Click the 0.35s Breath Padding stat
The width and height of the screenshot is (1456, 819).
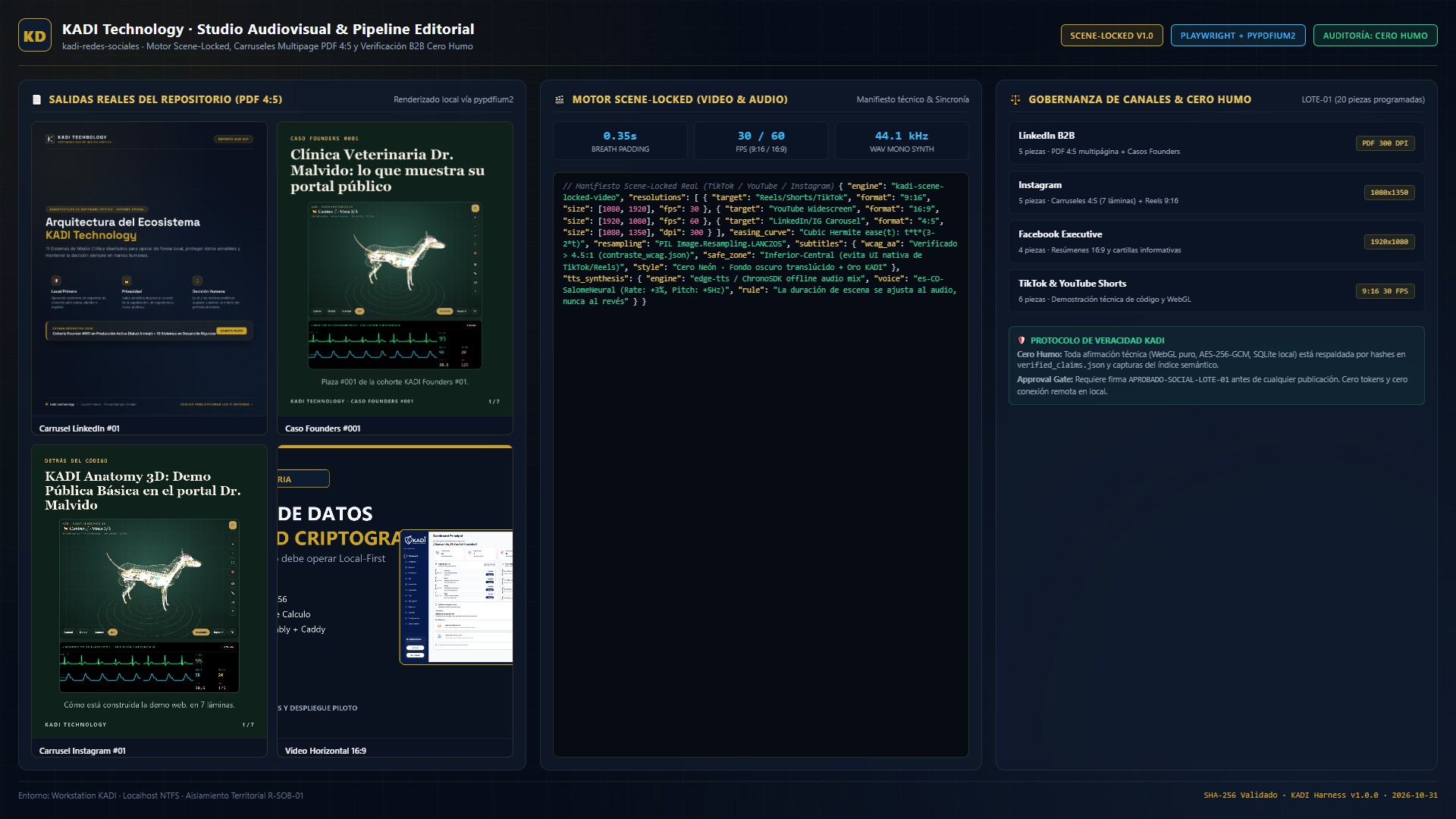pos(620,141)
